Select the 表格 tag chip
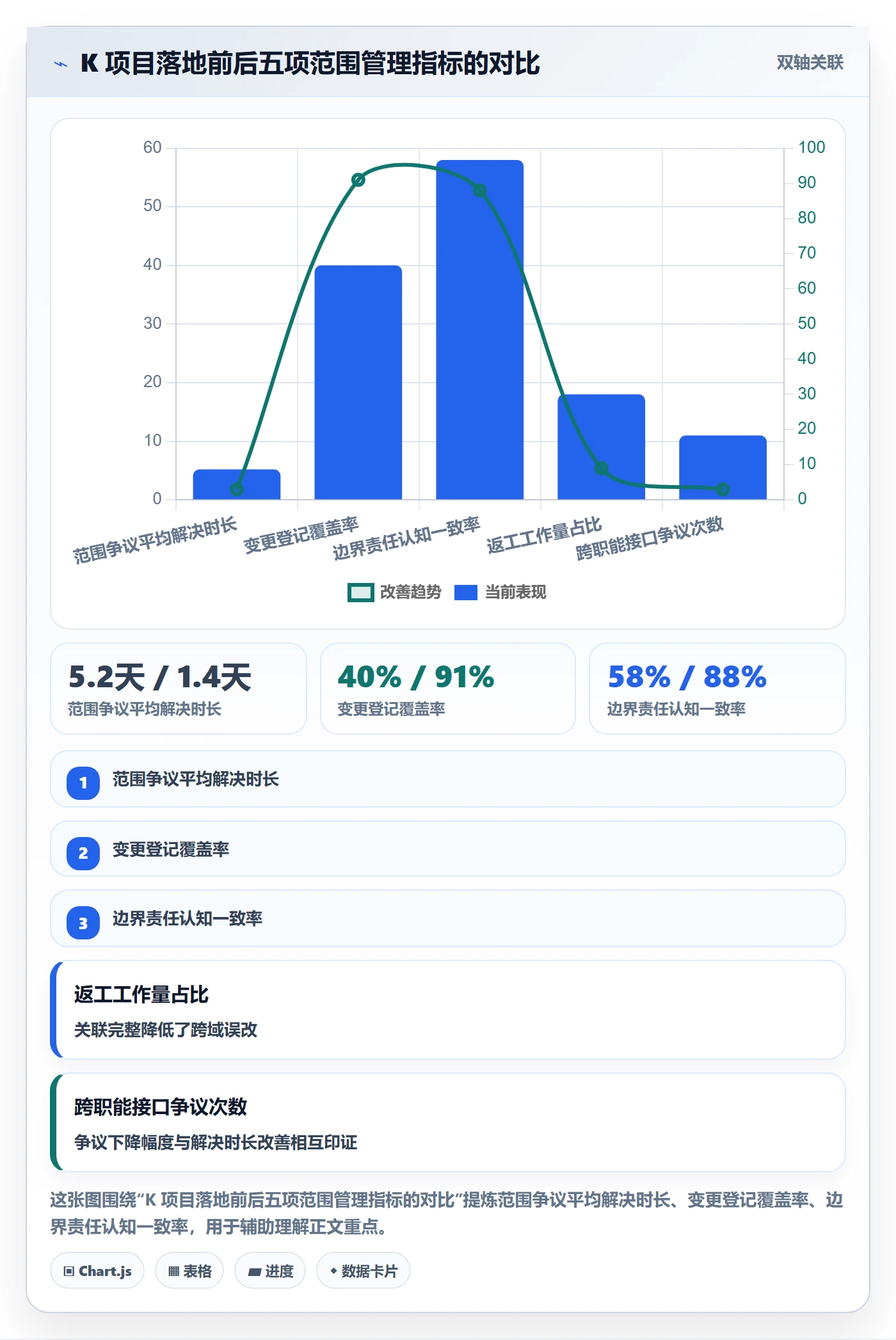The height and width of the screenshot is (1340, 896). [x=189, y=1271]
